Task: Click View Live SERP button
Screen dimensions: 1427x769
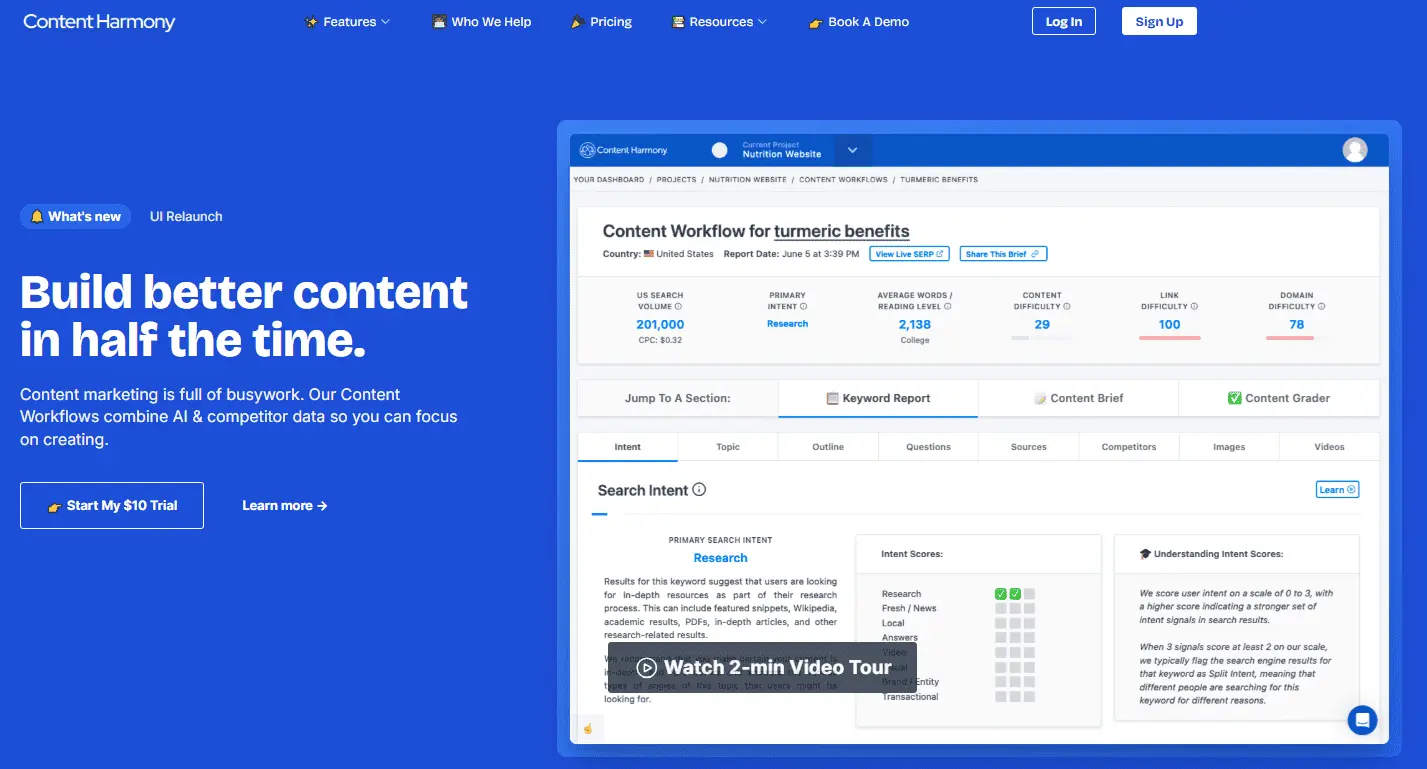Action: click(909, 254)
